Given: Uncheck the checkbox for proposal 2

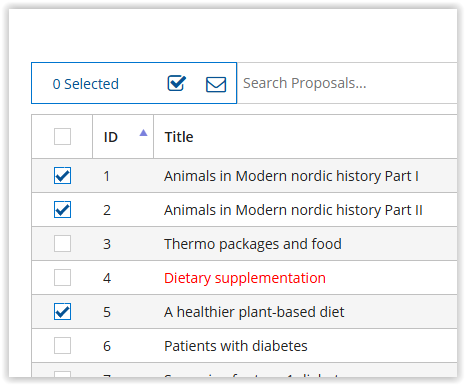Looking at the screenshot, I should (62, 210).
